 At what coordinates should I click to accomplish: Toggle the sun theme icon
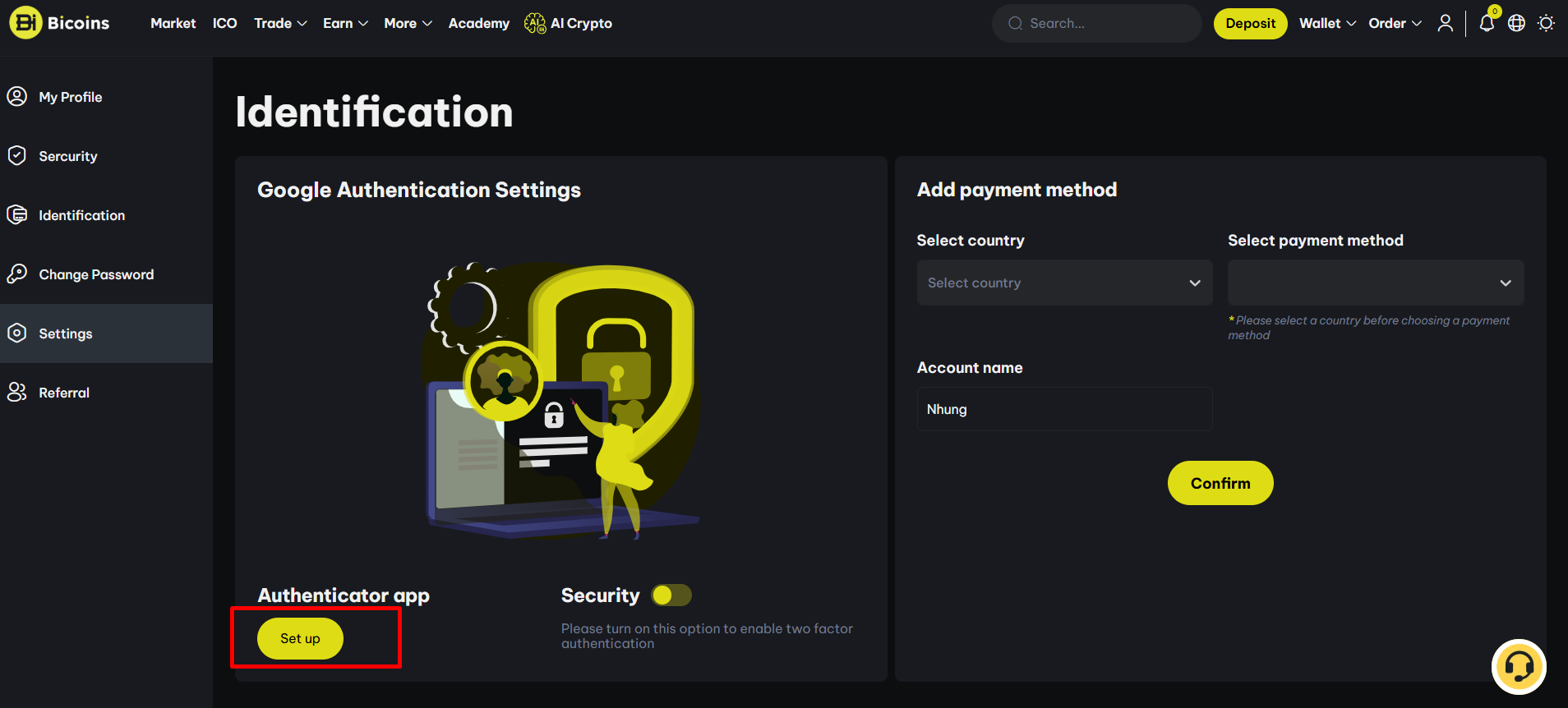1546,23
